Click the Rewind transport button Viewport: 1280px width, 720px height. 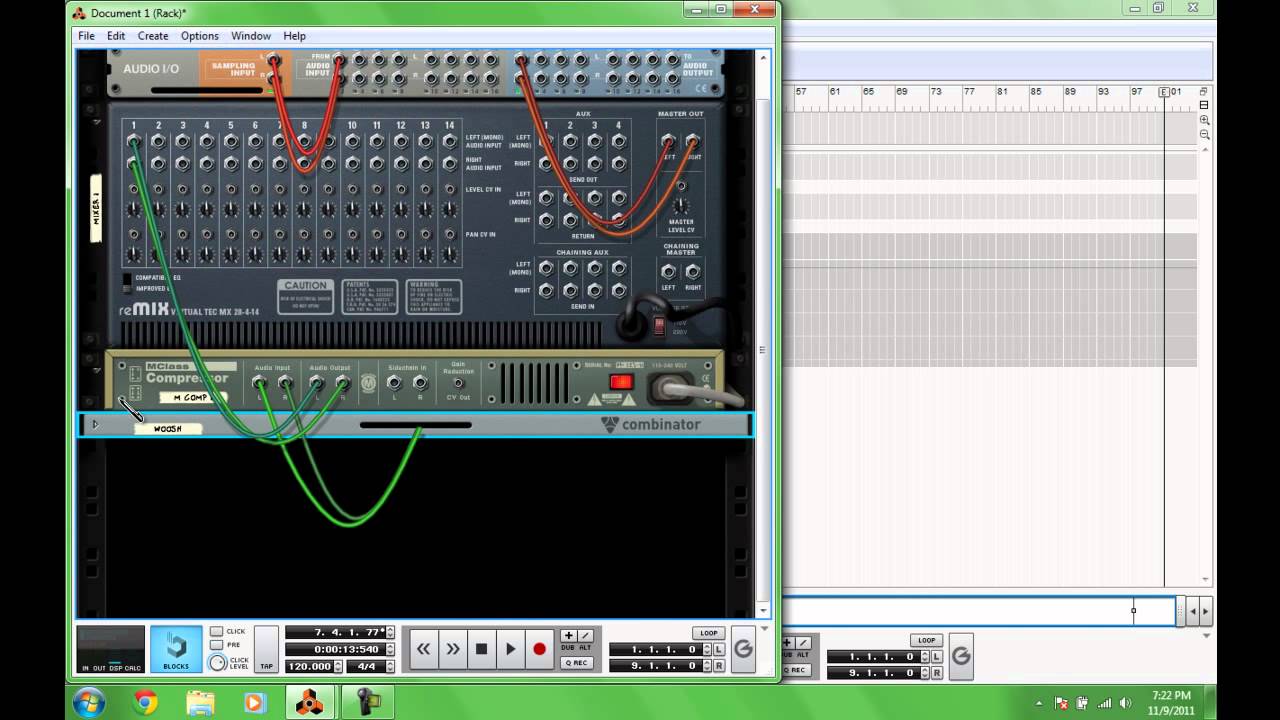(423, 649)
